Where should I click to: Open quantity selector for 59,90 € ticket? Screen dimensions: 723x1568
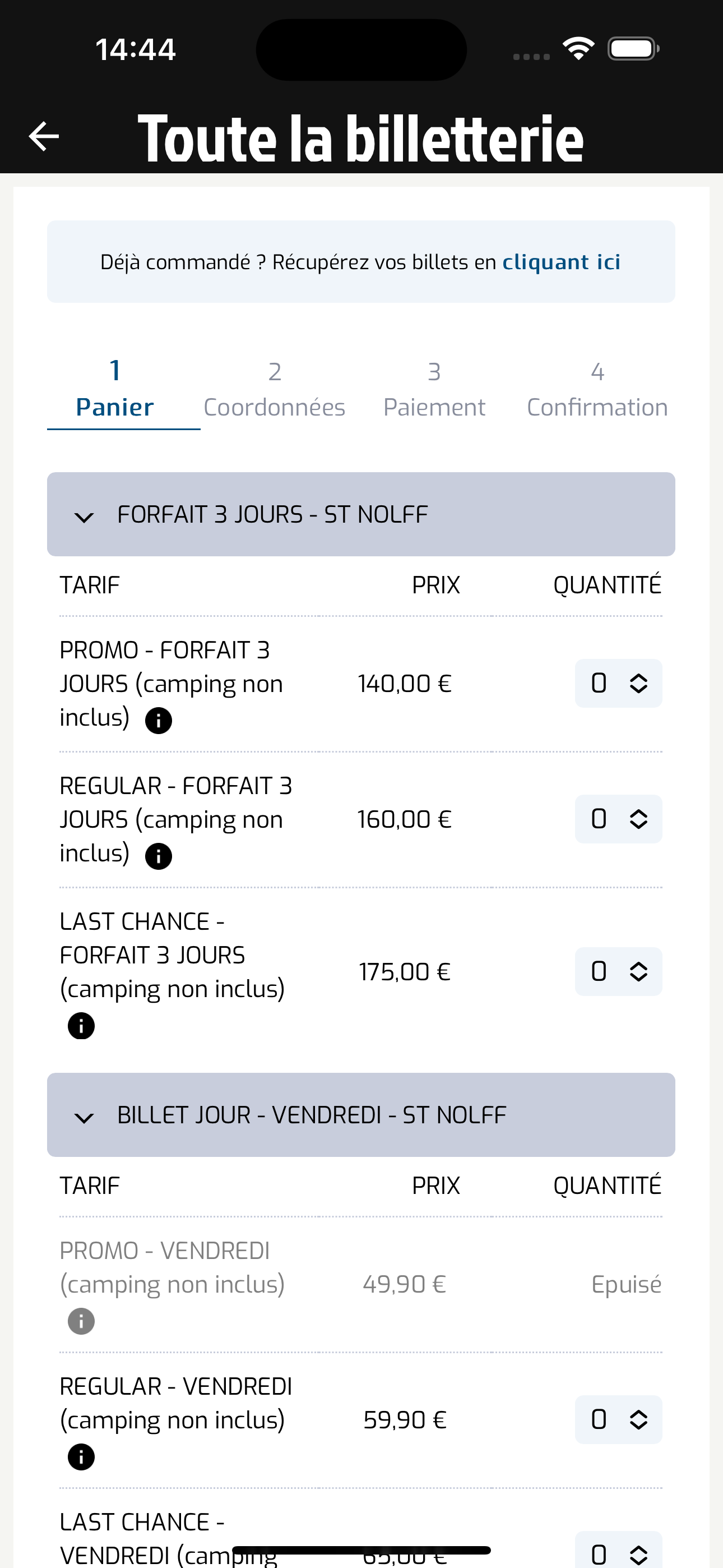tap(618, 1419)
